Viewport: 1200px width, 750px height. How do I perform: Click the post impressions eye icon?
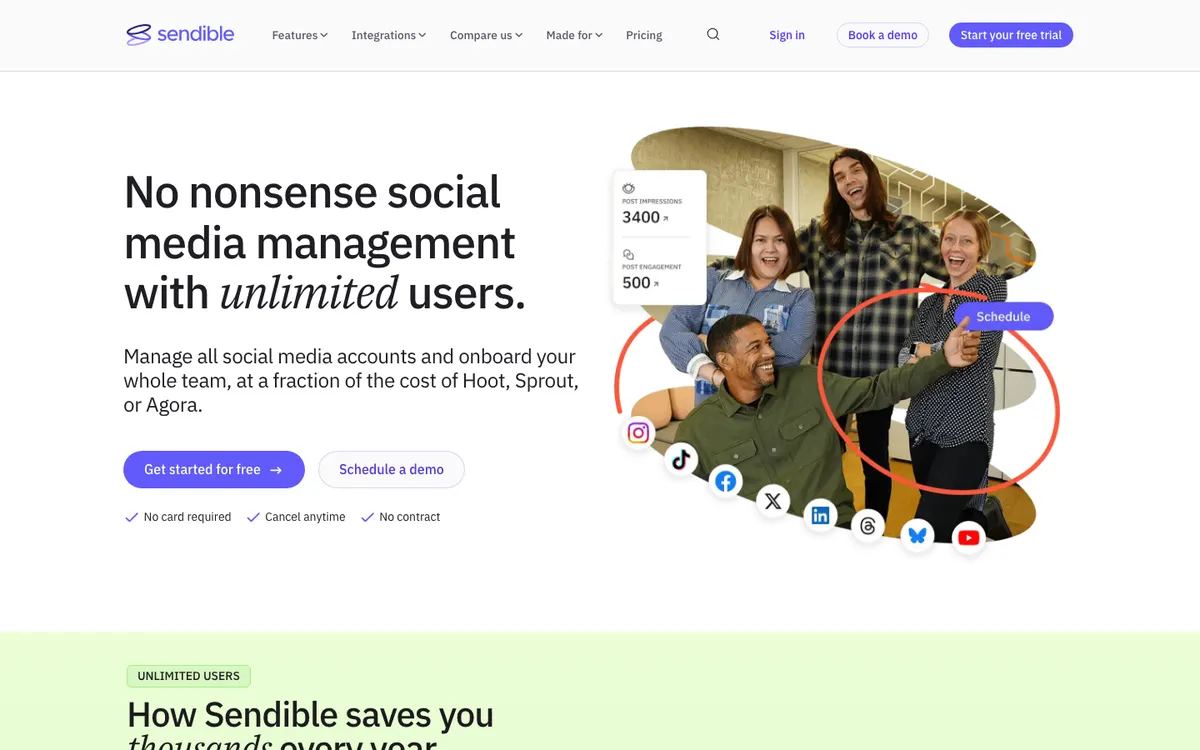click(x=629, y=188)
